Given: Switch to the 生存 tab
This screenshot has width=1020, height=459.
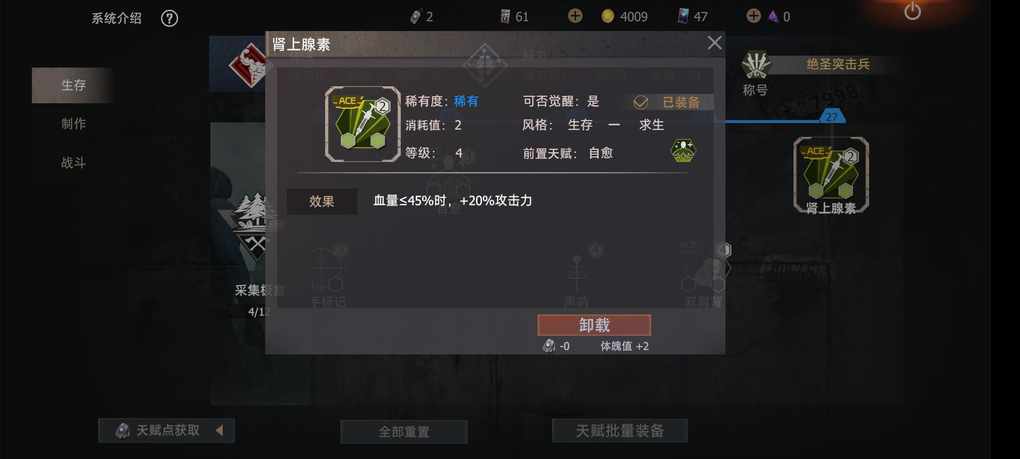Looking at the screenshot, I should pos(73,85).
